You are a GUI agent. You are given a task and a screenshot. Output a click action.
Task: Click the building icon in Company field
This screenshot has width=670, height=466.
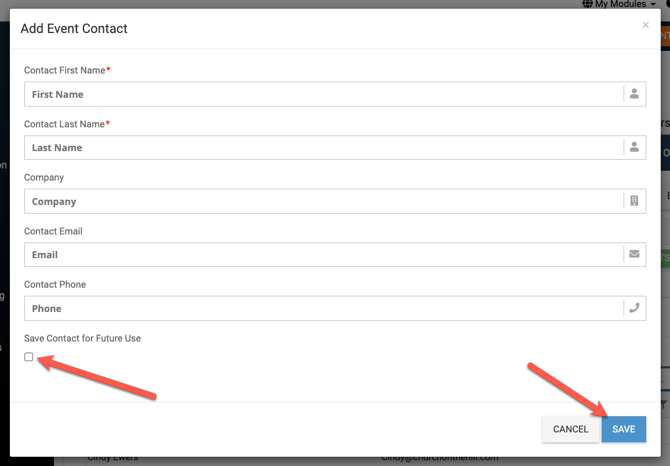pyautogui.click(x=634, y=201)
